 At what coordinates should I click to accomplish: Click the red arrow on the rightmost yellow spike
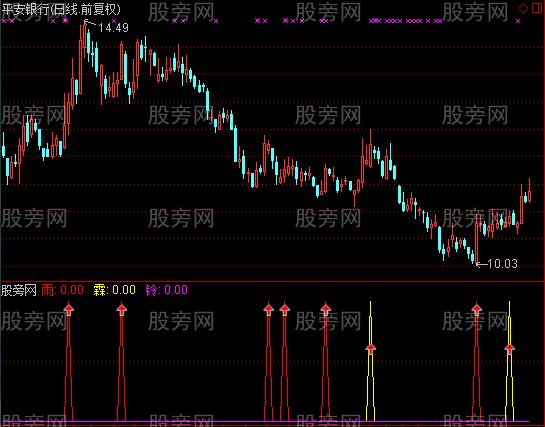510,348
